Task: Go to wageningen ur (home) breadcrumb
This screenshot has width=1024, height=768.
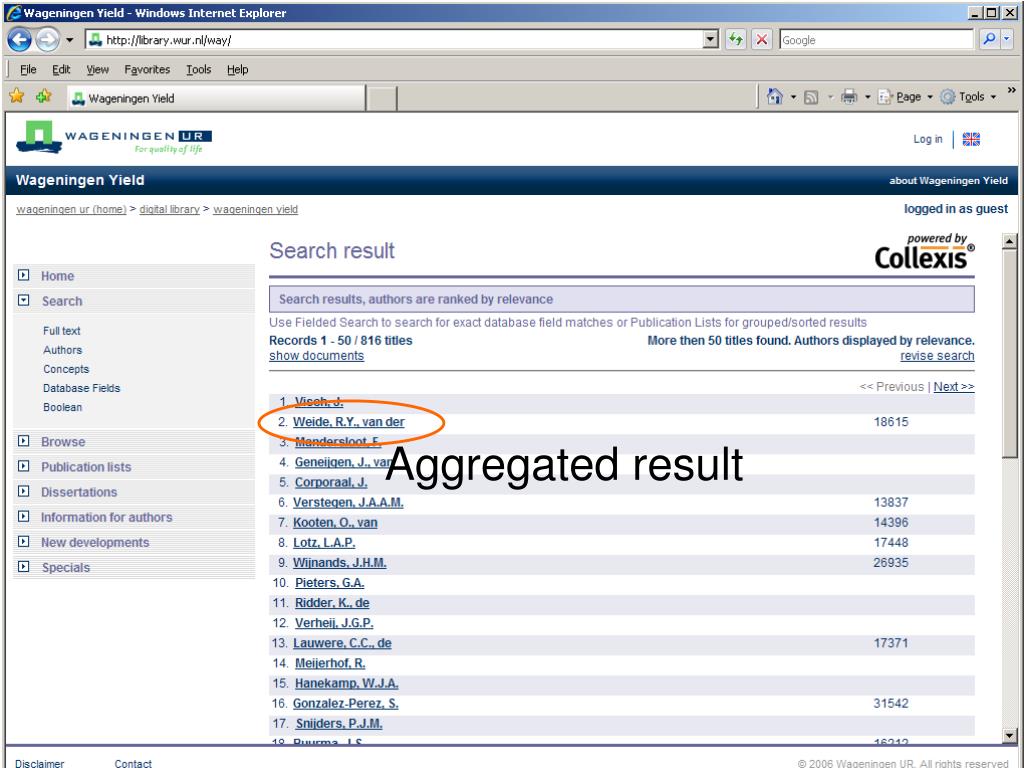Action: [71, 210]
